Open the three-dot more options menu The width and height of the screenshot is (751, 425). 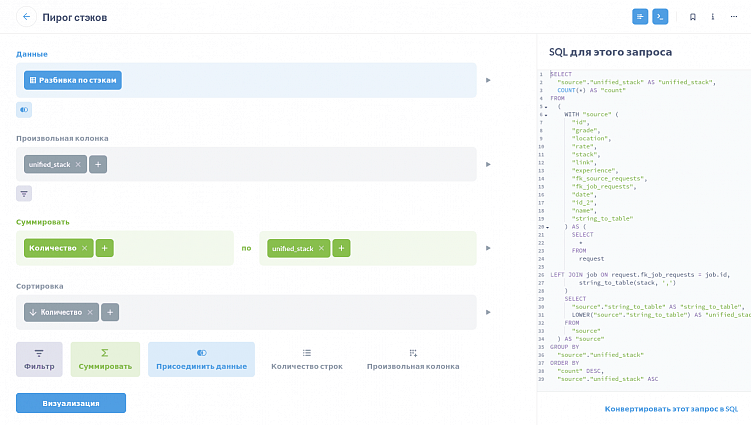tap(712, 17)
